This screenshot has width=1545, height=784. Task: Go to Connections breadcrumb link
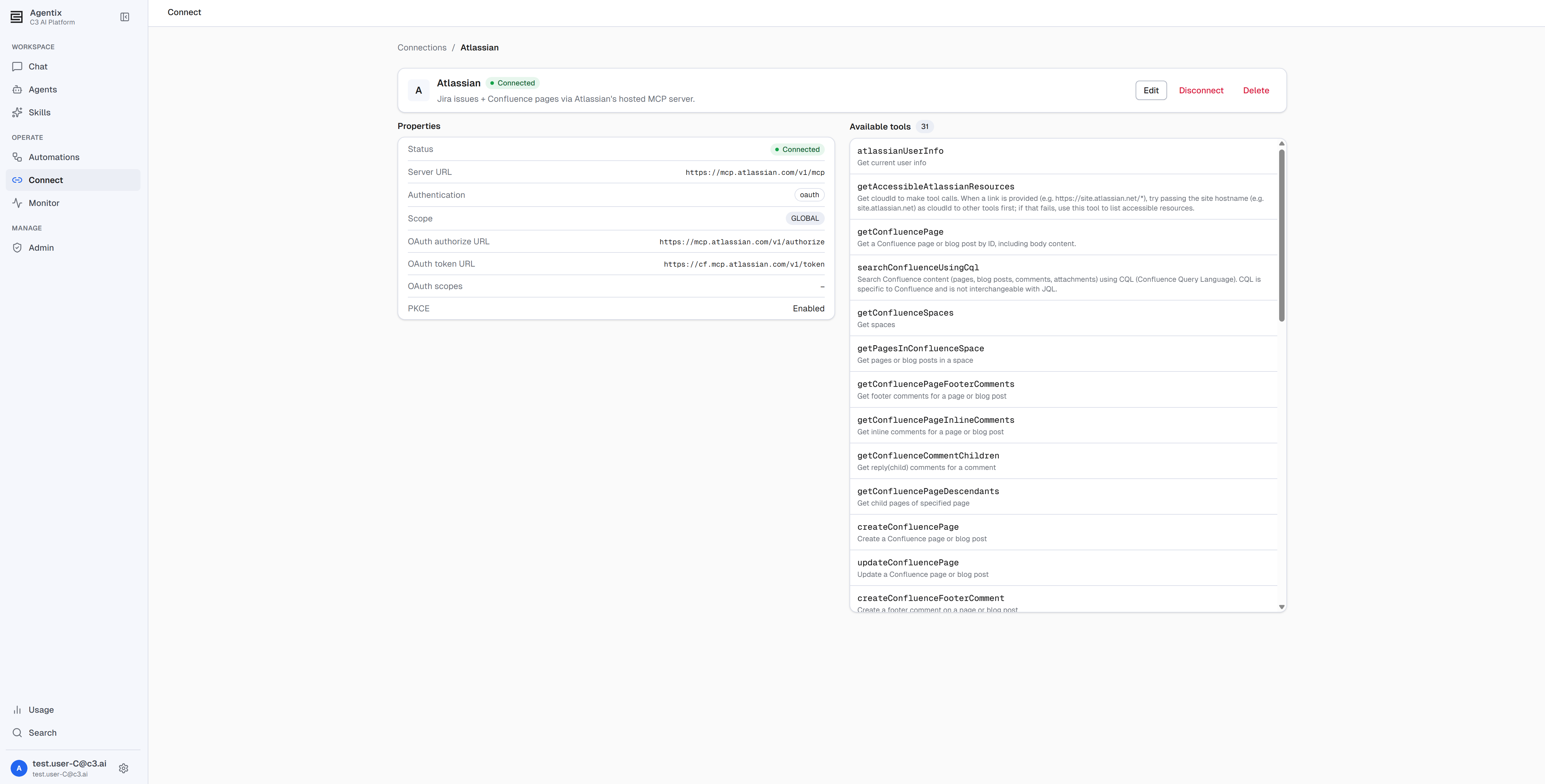click(x=422, y=47)
